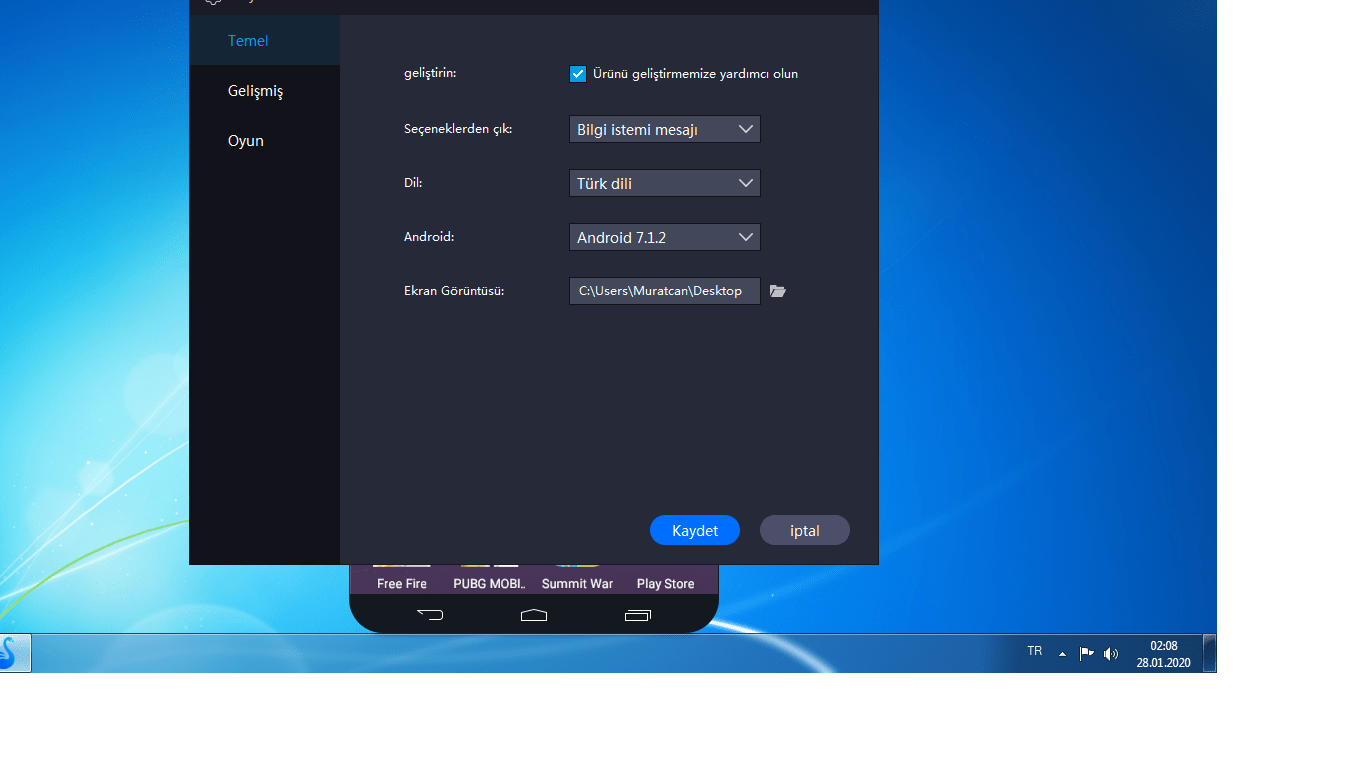The height and width of the screenshot is (768, 1366).
Task: Open the clock showing 02:08
Action: 1163,654
